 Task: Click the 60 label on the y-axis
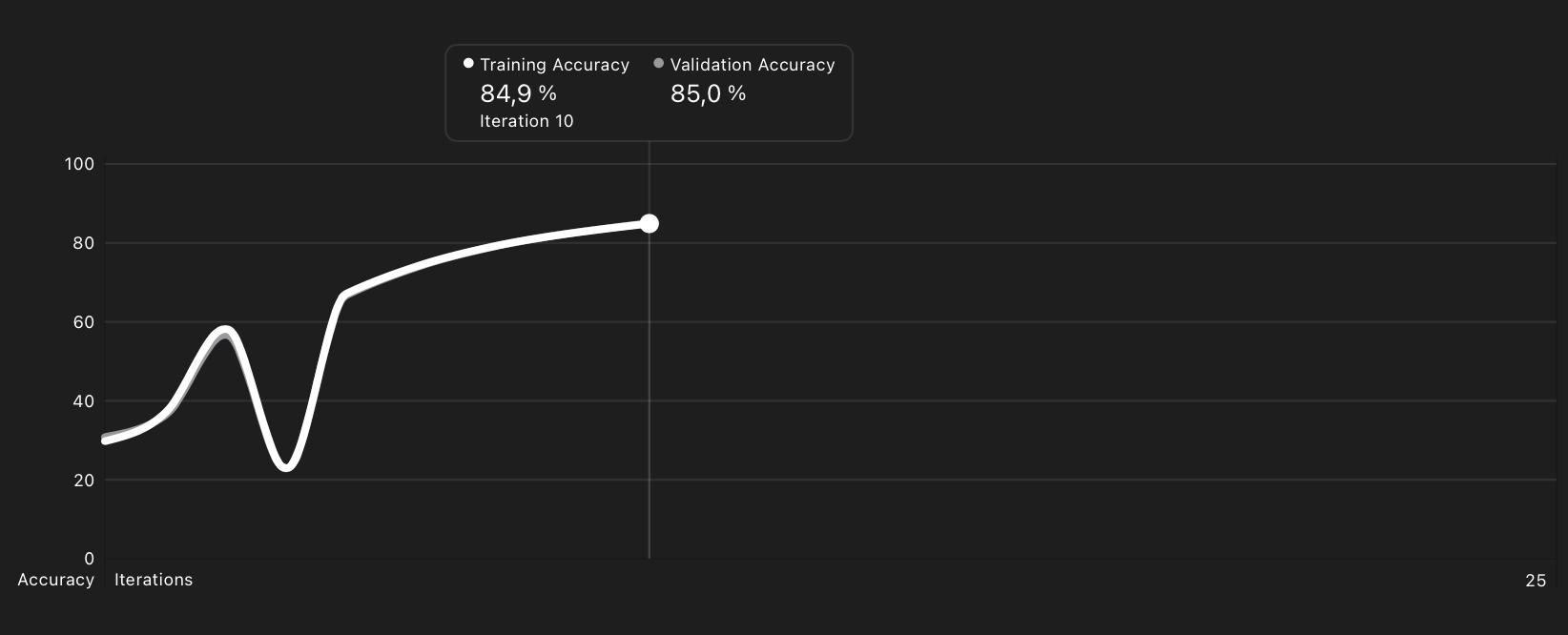[84, 322]
